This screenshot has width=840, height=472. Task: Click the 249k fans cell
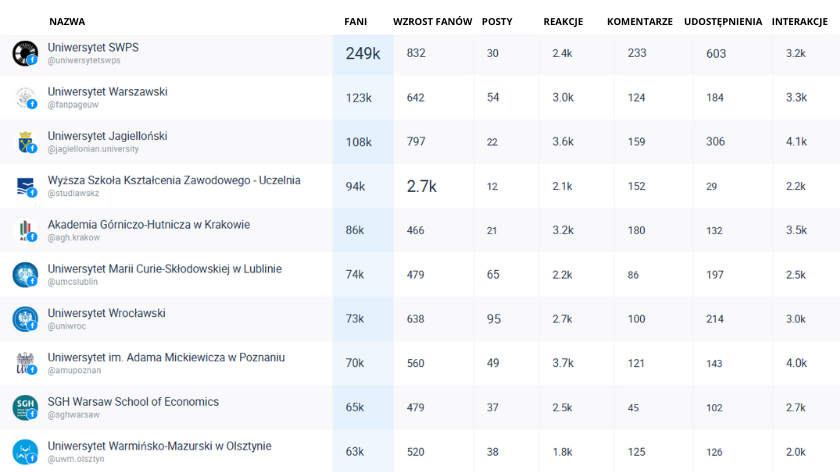[363, 54]
